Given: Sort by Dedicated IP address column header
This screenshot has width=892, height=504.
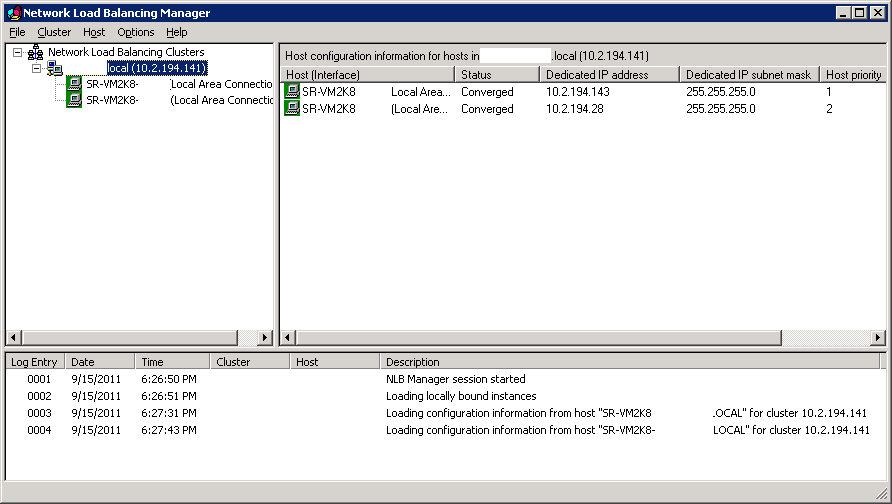Looking at the screenshot, I should click(608, 75).
